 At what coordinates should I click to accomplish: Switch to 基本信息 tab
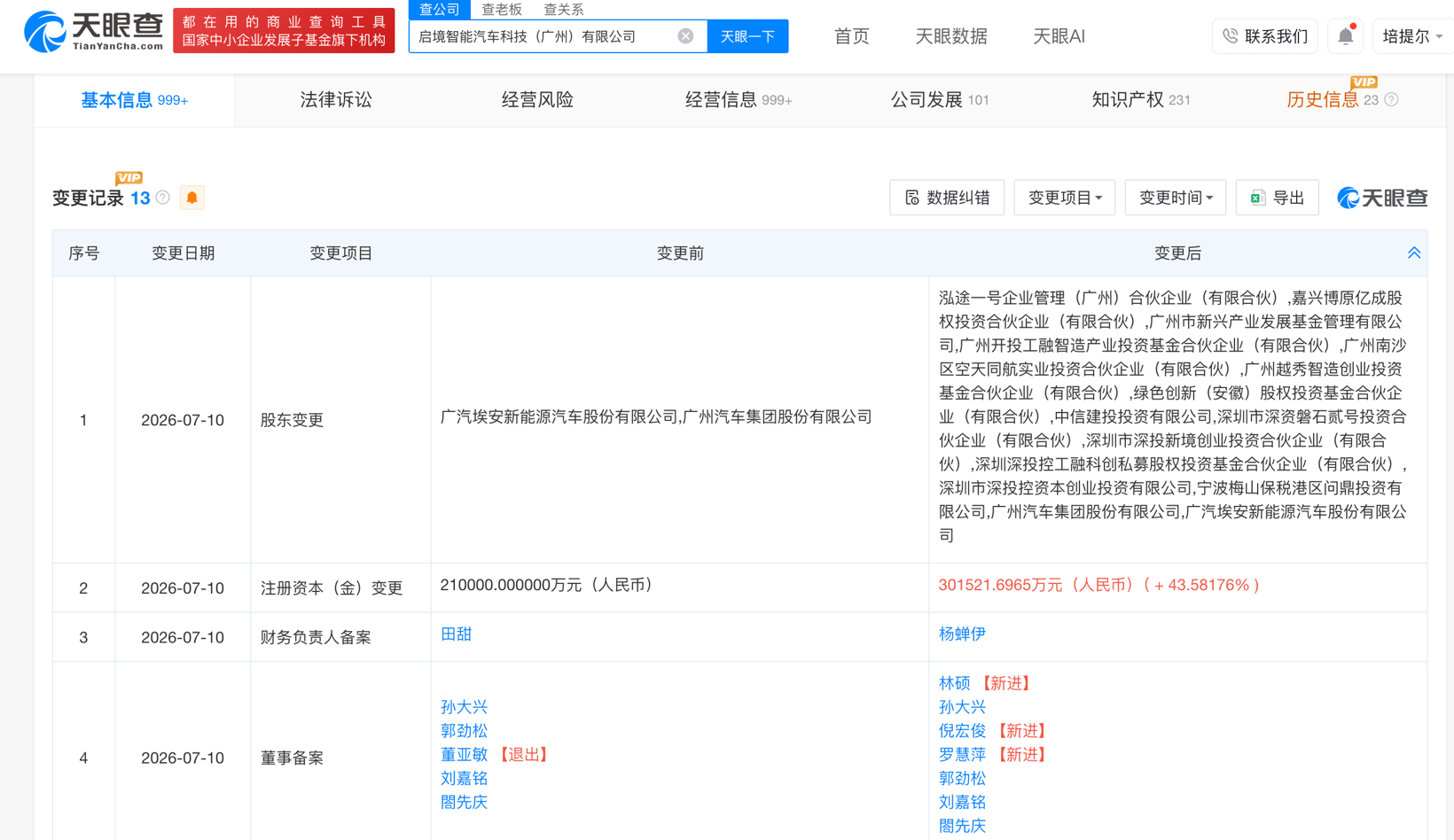point(134,100)
